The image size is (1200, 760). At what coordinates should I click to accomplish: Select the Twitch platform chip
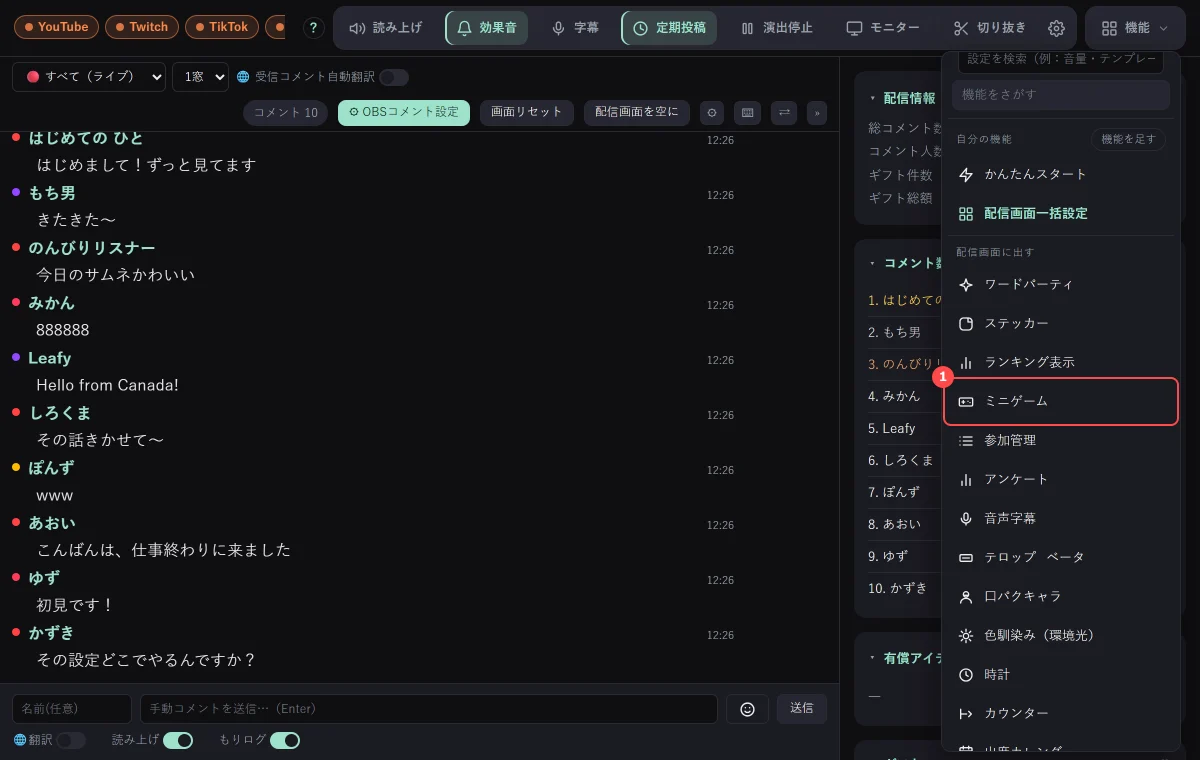[142, 27]
